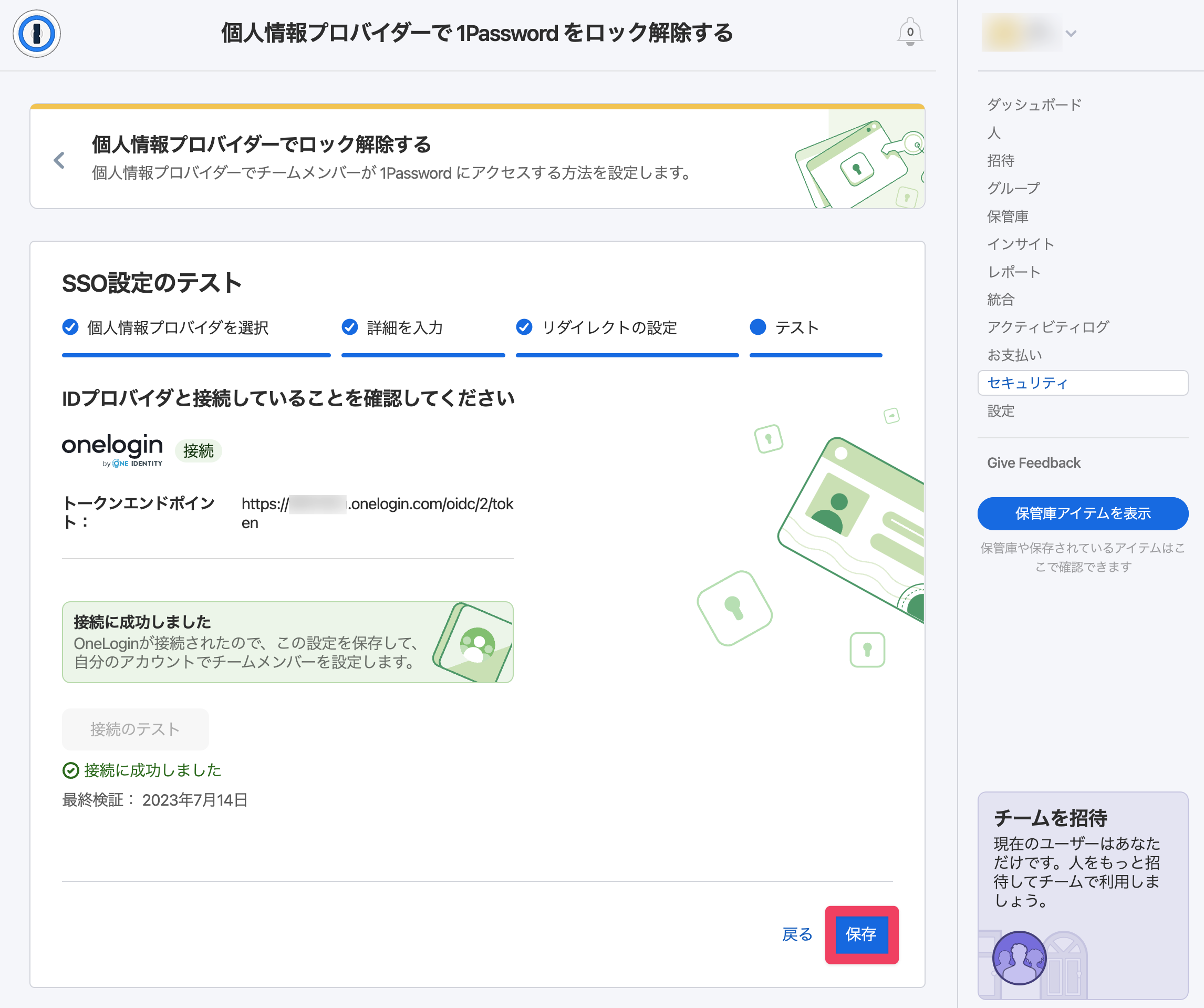Click the disabled 接続のテスト button
Viewport: 1204px width, 1008px height.
[136, 729]
